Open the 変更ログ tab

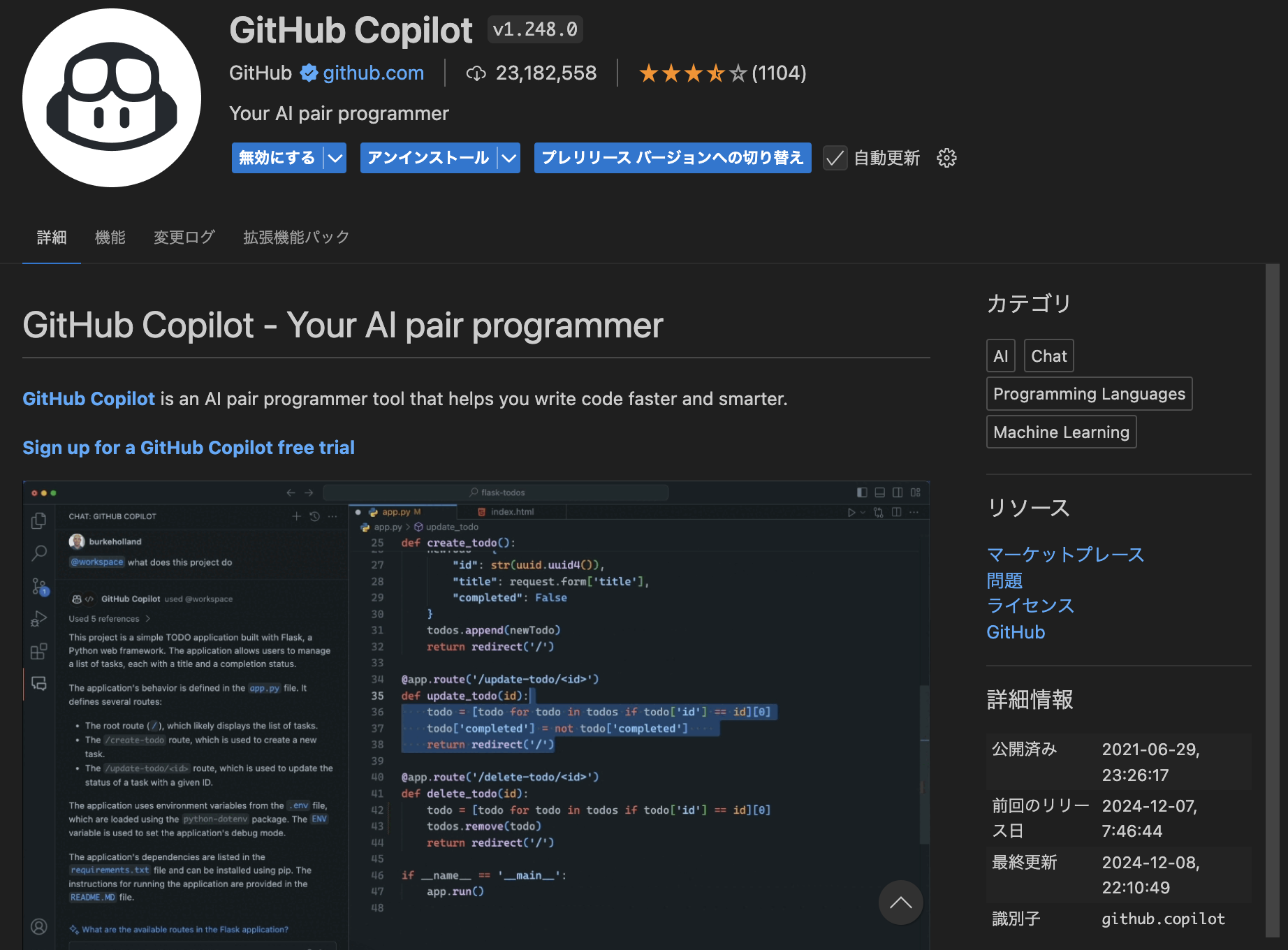click(x=184, y=237)
